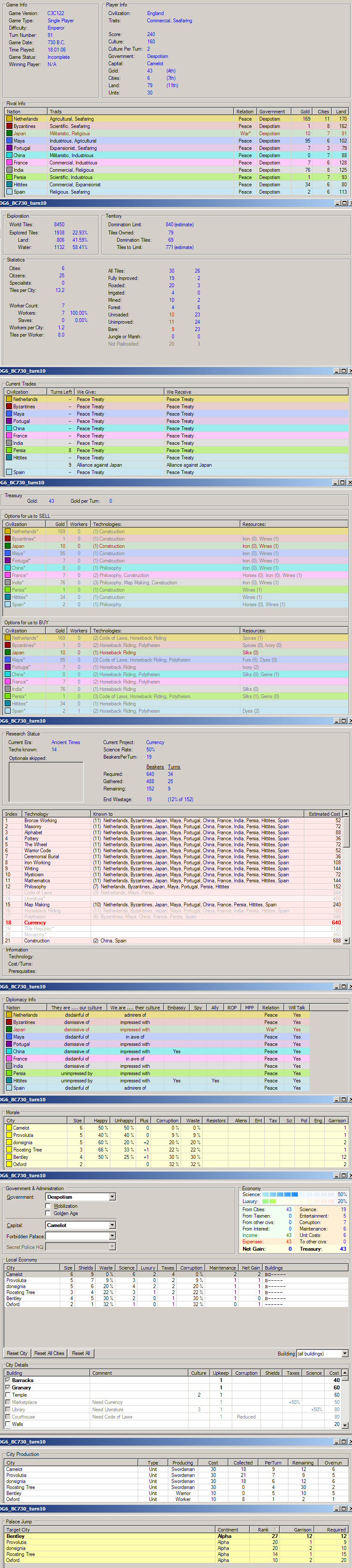
Task: Click Hittites color icon in Diplomacy Info table
Action: point(9,1081)
